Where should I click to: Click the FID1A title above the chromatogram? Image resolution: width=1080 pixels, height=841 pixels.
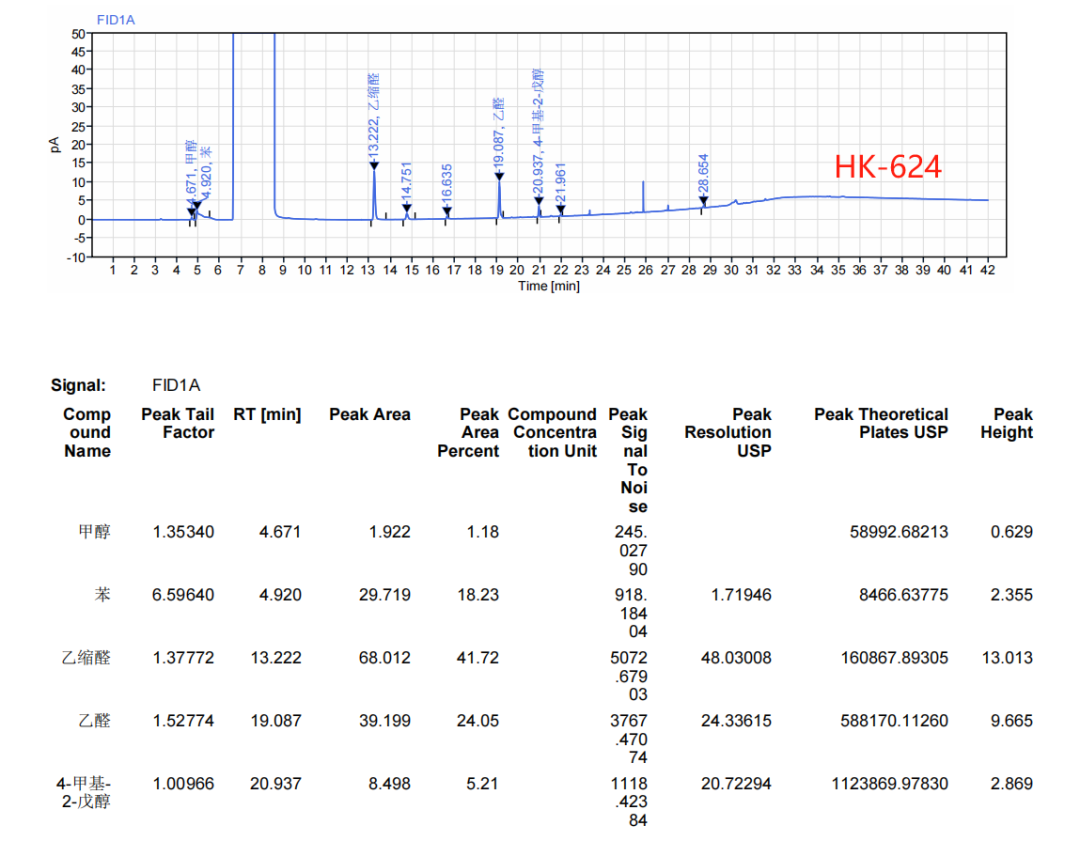point(117,19)
